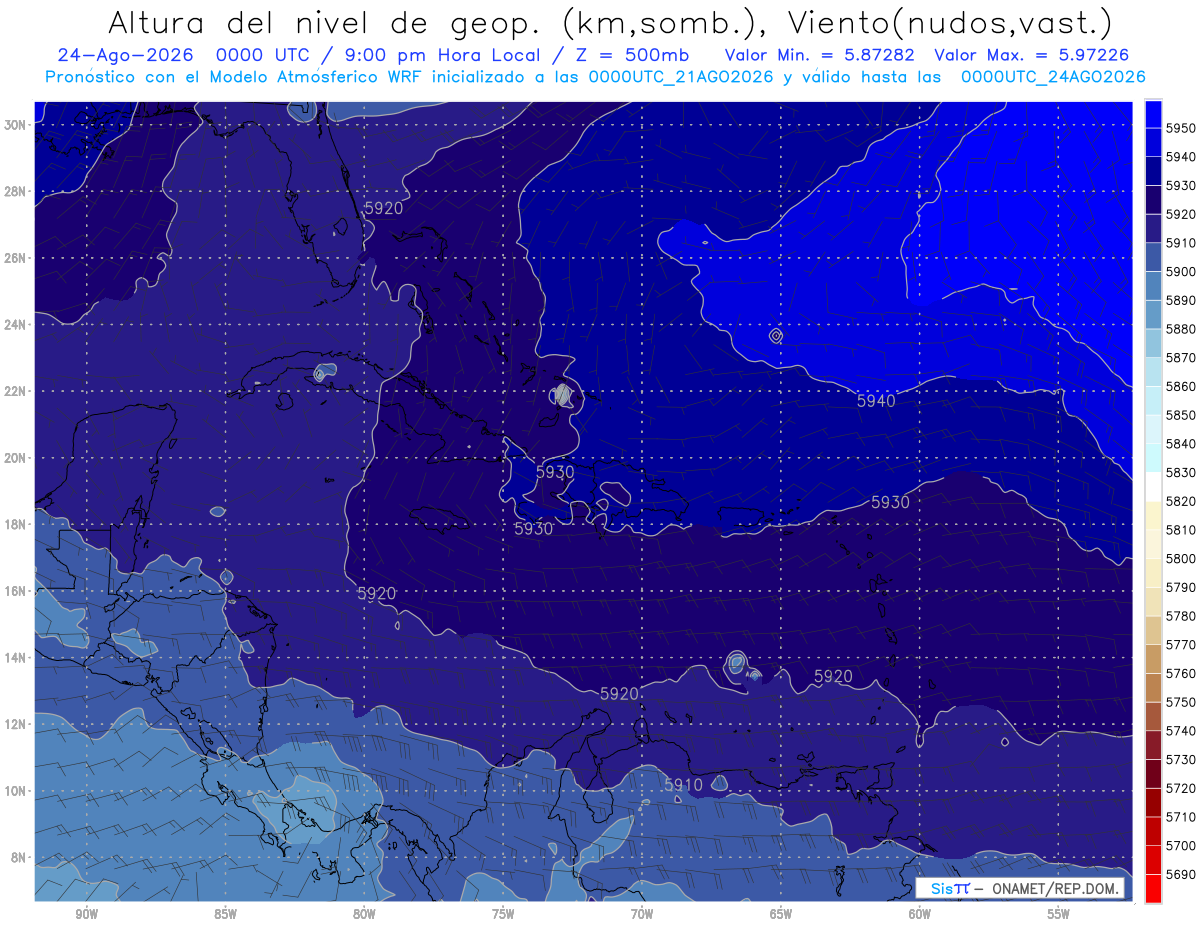Click the 16N latitude axis label
This screenshot has width=1200, height=927.
(x=15, y=591)
